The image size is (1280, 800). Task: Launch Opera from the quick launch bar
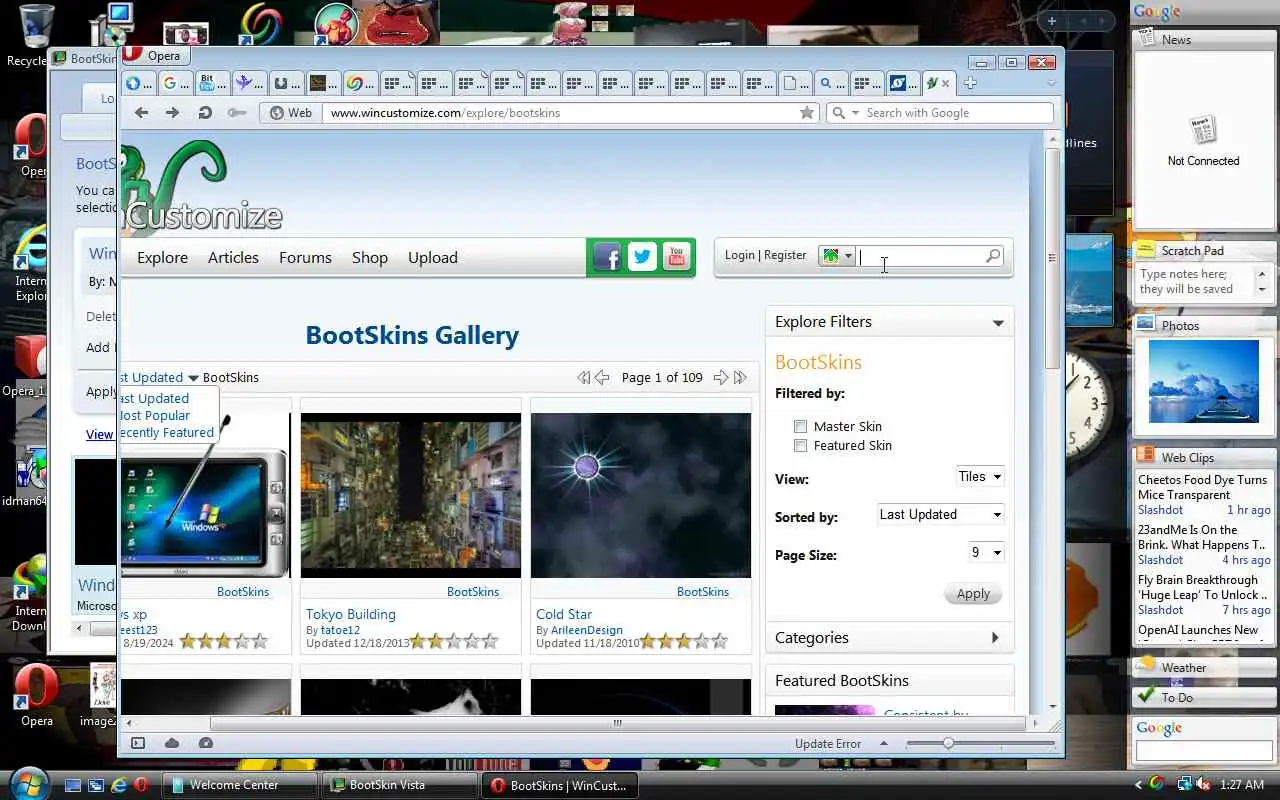coord(140,786)
